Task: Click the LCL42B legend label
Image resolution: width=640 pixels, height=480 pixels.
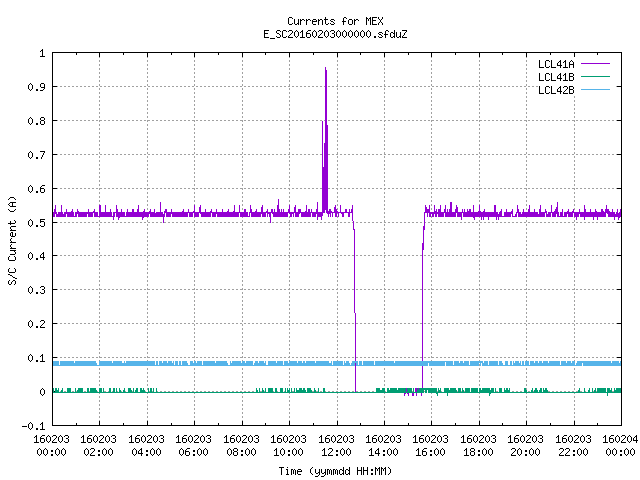Action: click(x=556, y=90)
